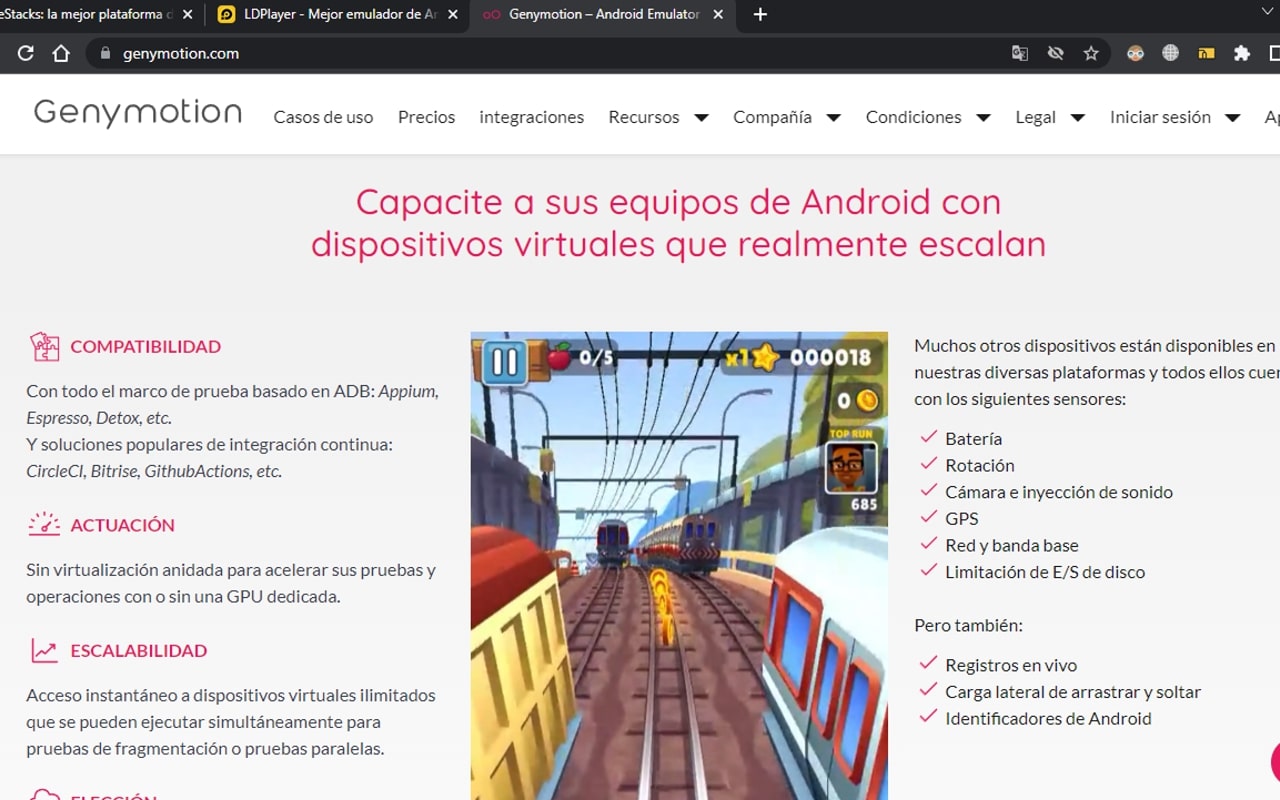Open the Compañía dropdown menu

coord(786,117)
